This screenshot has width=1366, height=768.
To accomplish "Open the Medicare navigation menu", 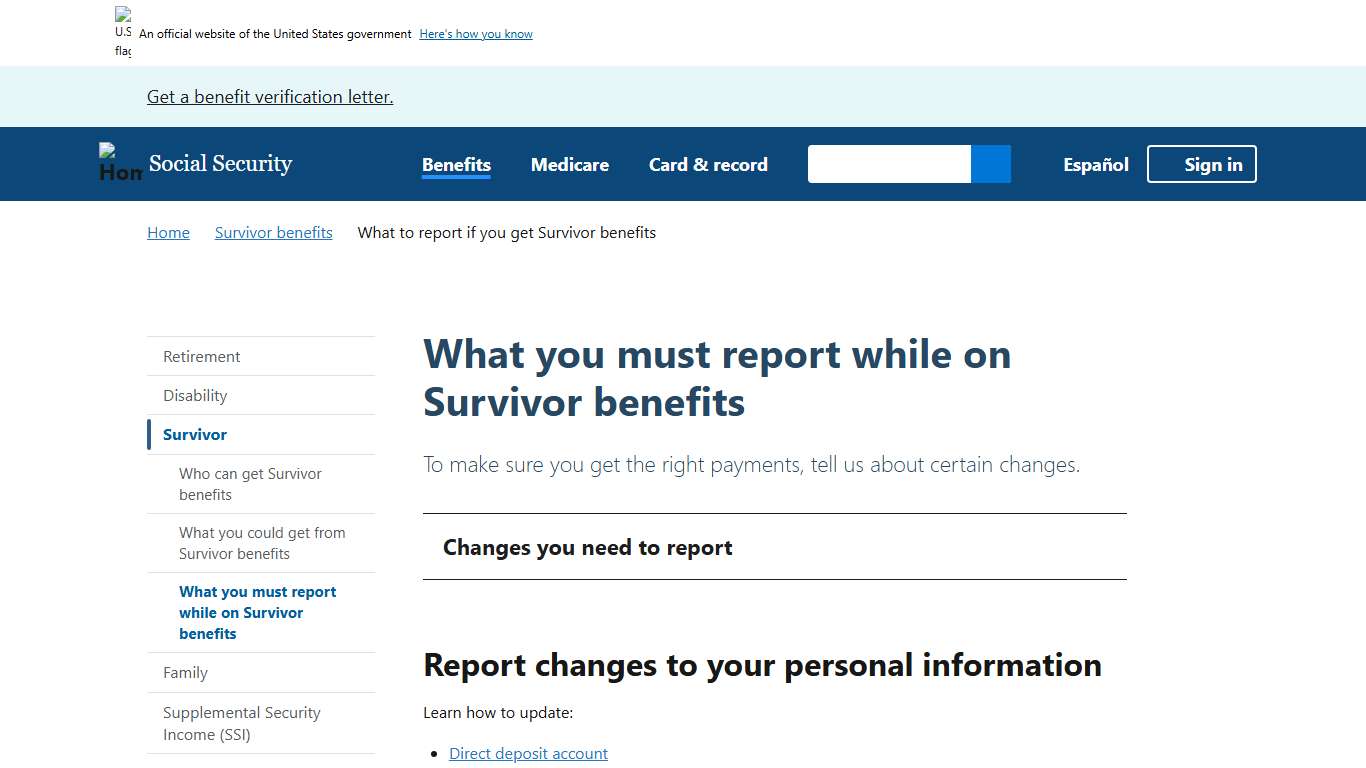I will 569,164.
